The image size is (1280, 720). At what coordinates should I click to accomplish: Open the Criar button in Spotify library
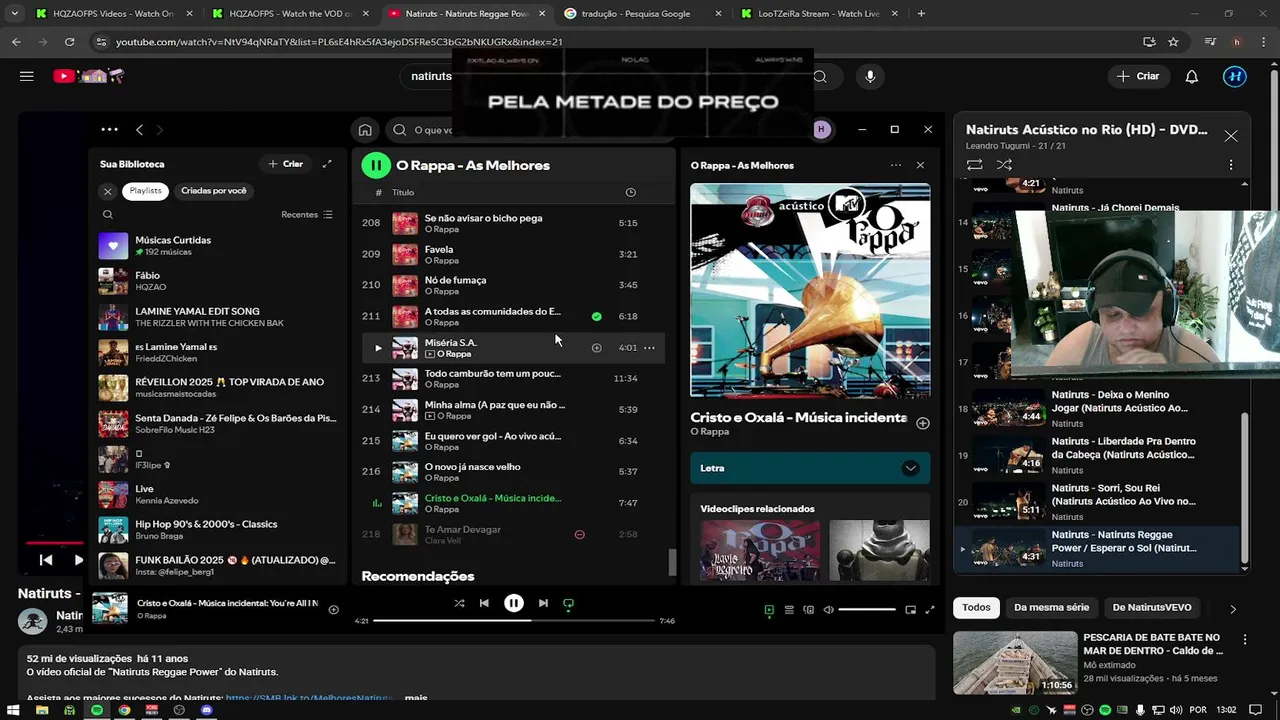pos(284,164)
